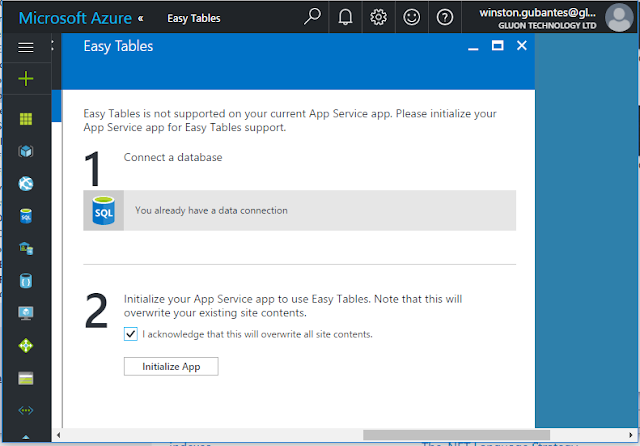Click the Initialize App button
Screen dimensions: 640x446
coord(171,366)
